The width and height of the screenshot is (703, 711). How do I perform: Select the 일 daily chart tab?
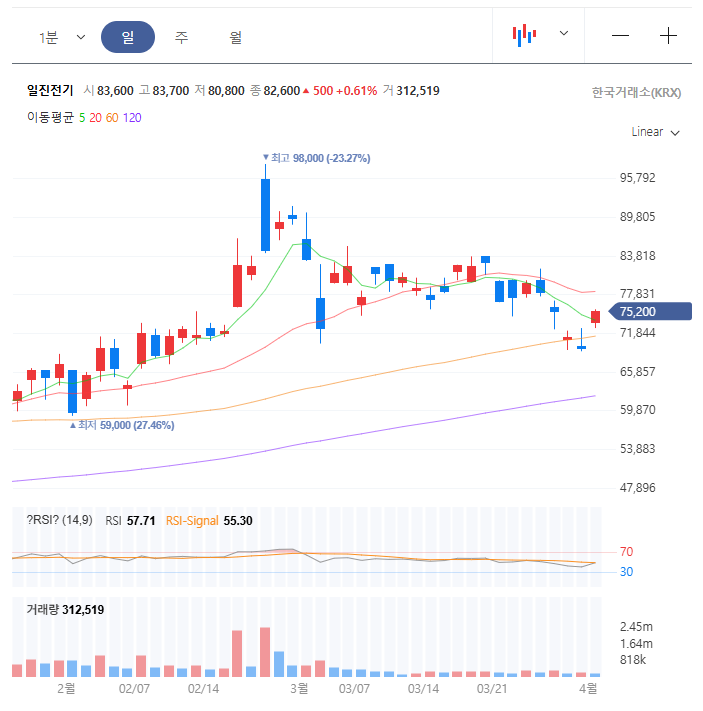point(128,37)
